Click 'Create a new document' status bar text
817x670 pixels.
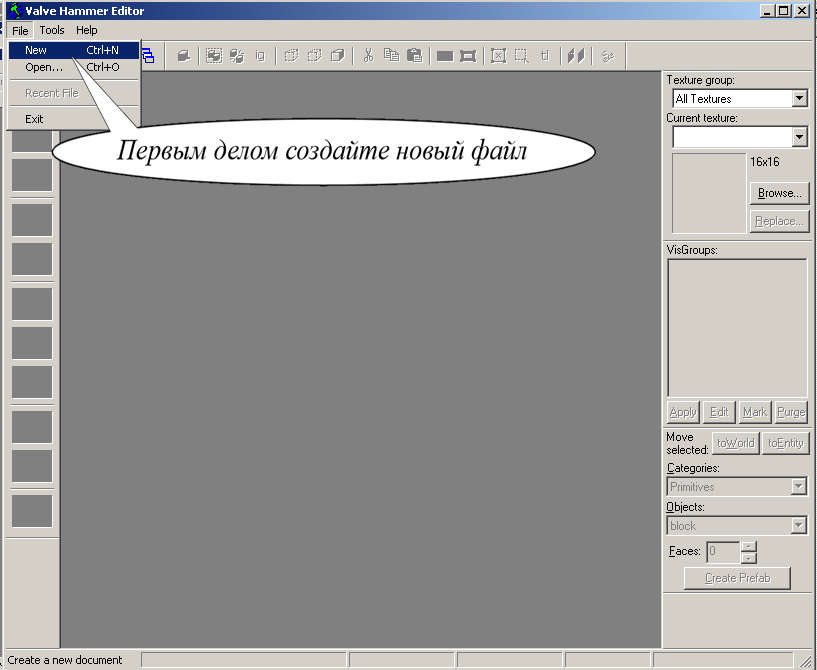[x=65, y=660]
